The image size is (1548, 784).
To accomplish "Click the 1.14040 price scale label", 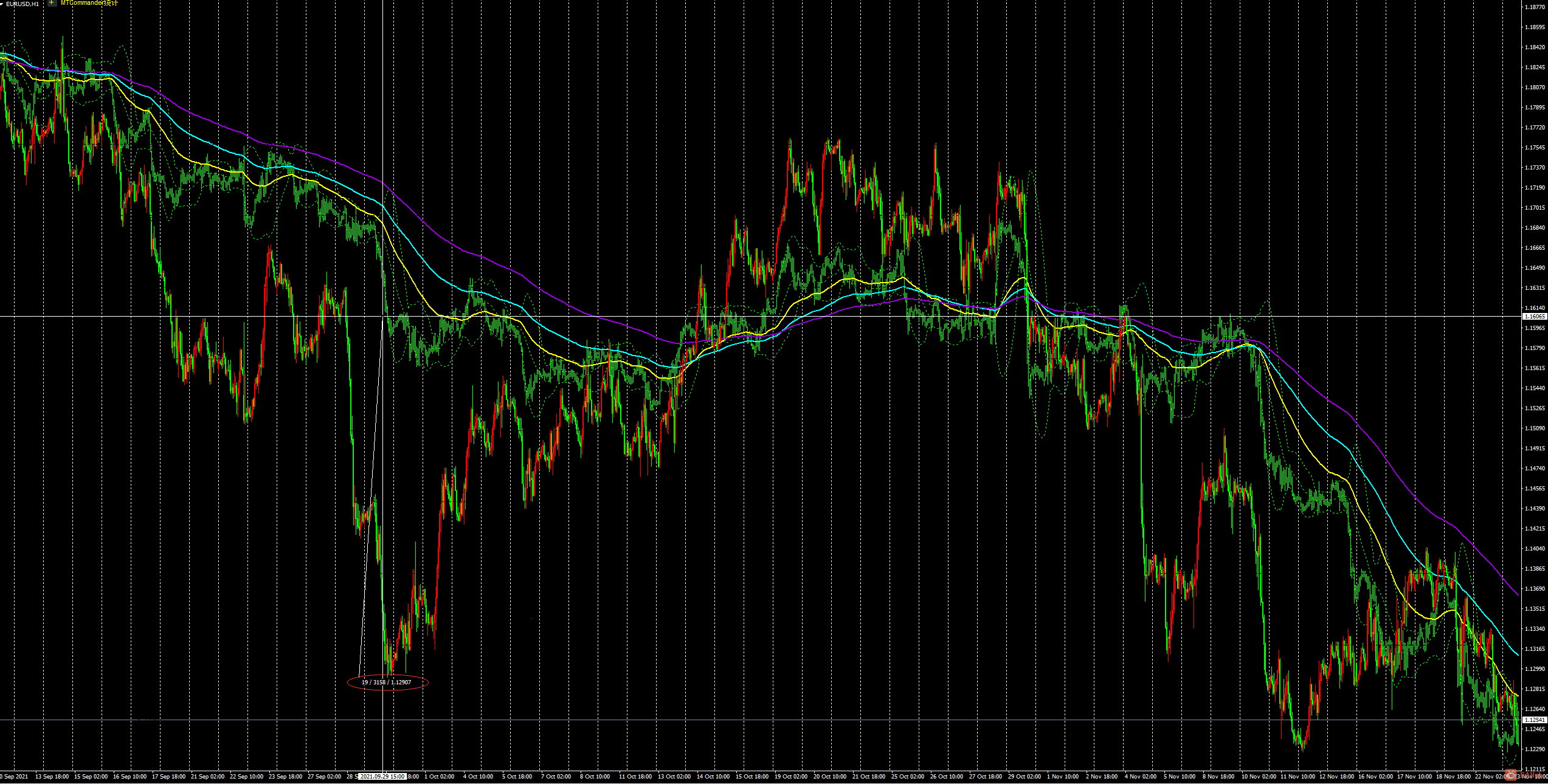I will 1535,549.
